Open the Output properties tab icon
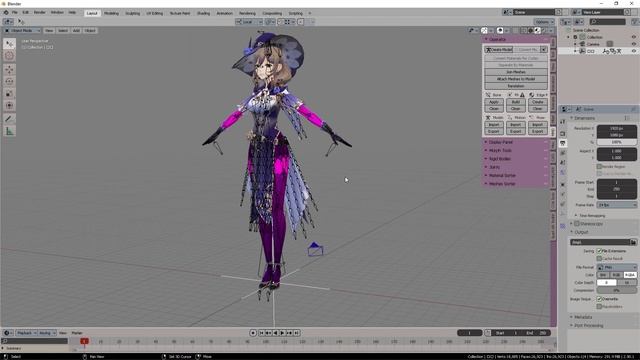Viewport: 640px width, 360px height. (x=563, y=143)
